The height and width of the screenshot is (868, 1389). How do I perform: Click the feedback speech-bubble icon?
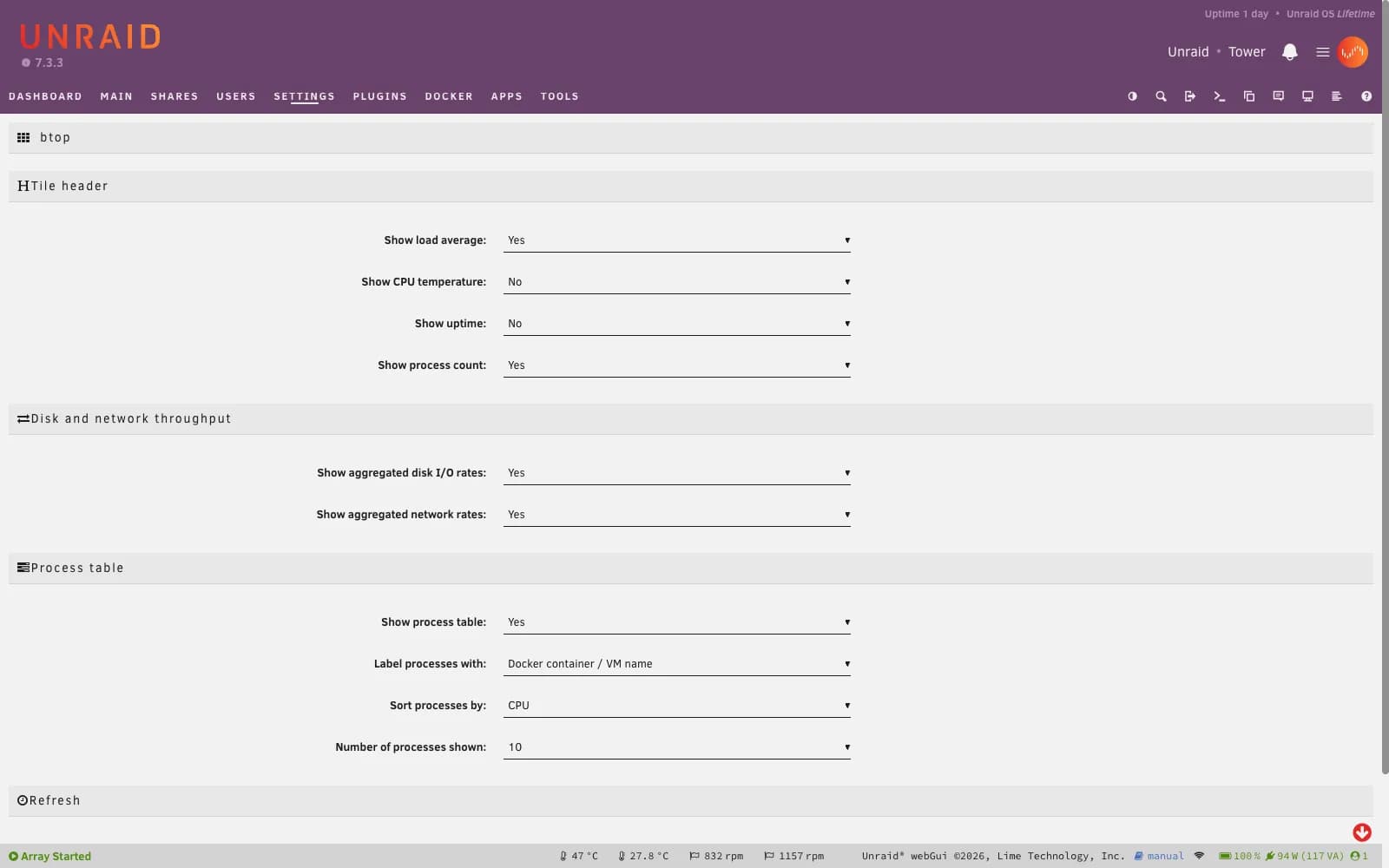(x=1279, y=96)
